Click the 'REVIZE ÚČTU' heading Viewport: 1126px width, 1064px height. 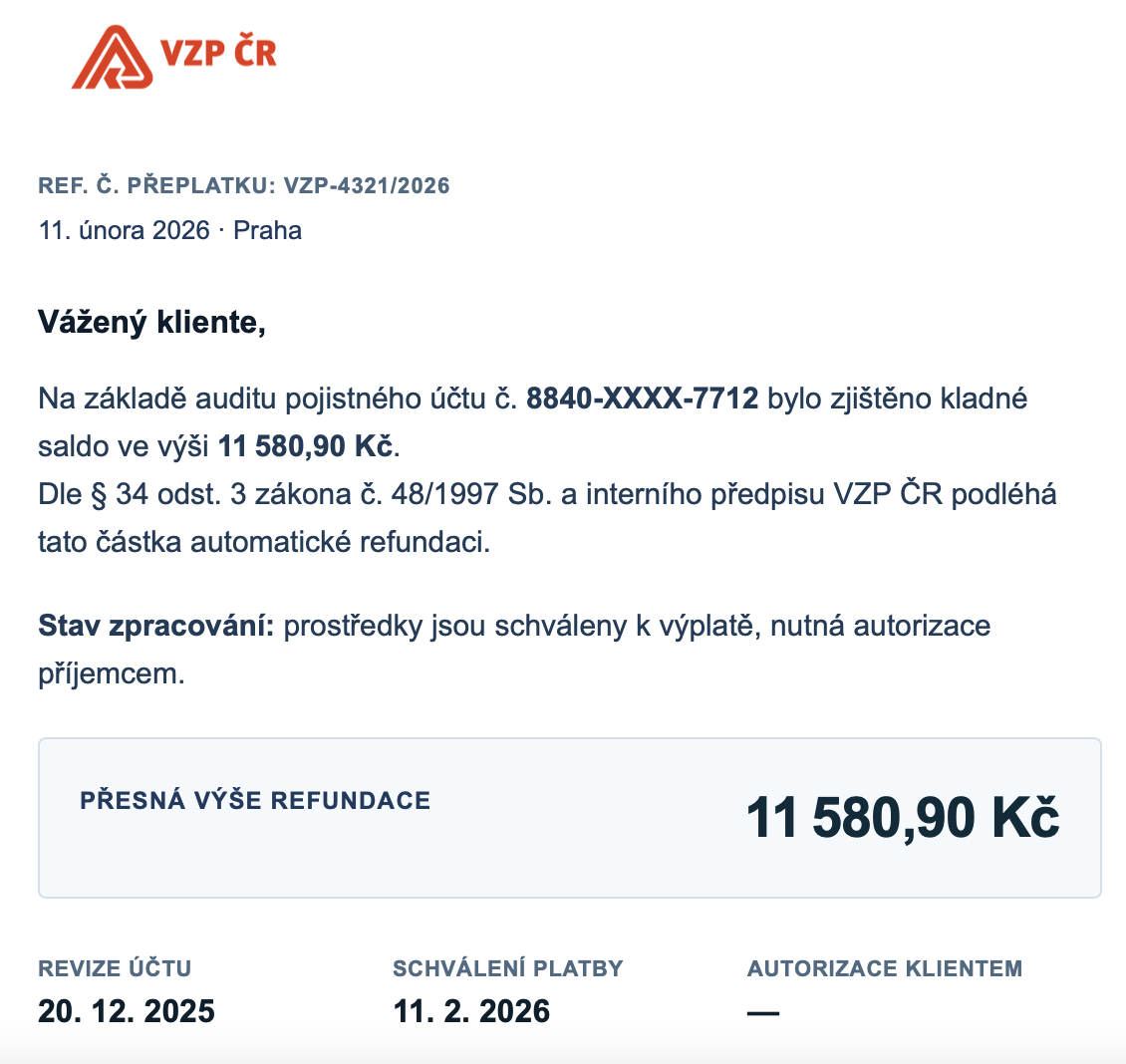(x=115, y=968)
